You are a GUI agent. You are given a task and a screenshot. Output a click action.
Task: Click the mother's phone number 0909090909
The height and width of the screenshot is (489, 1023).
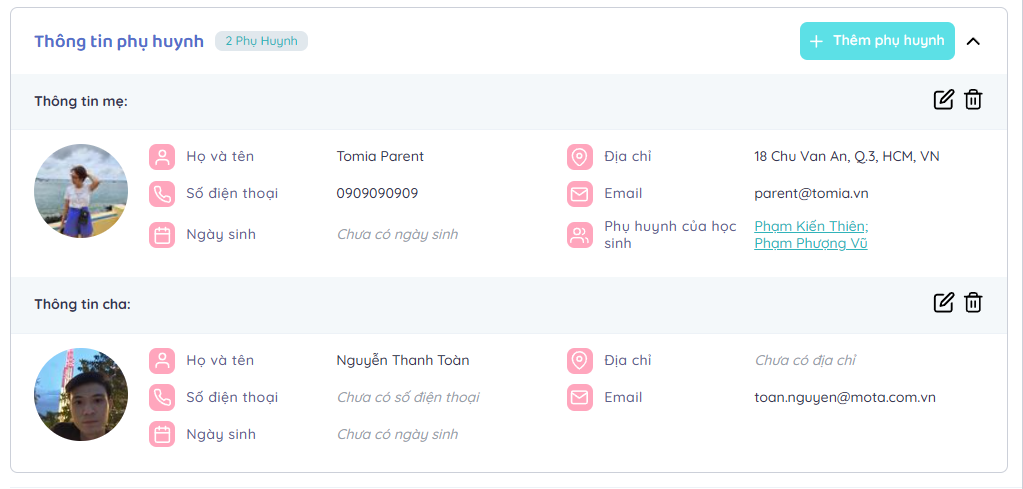[377, 194]
